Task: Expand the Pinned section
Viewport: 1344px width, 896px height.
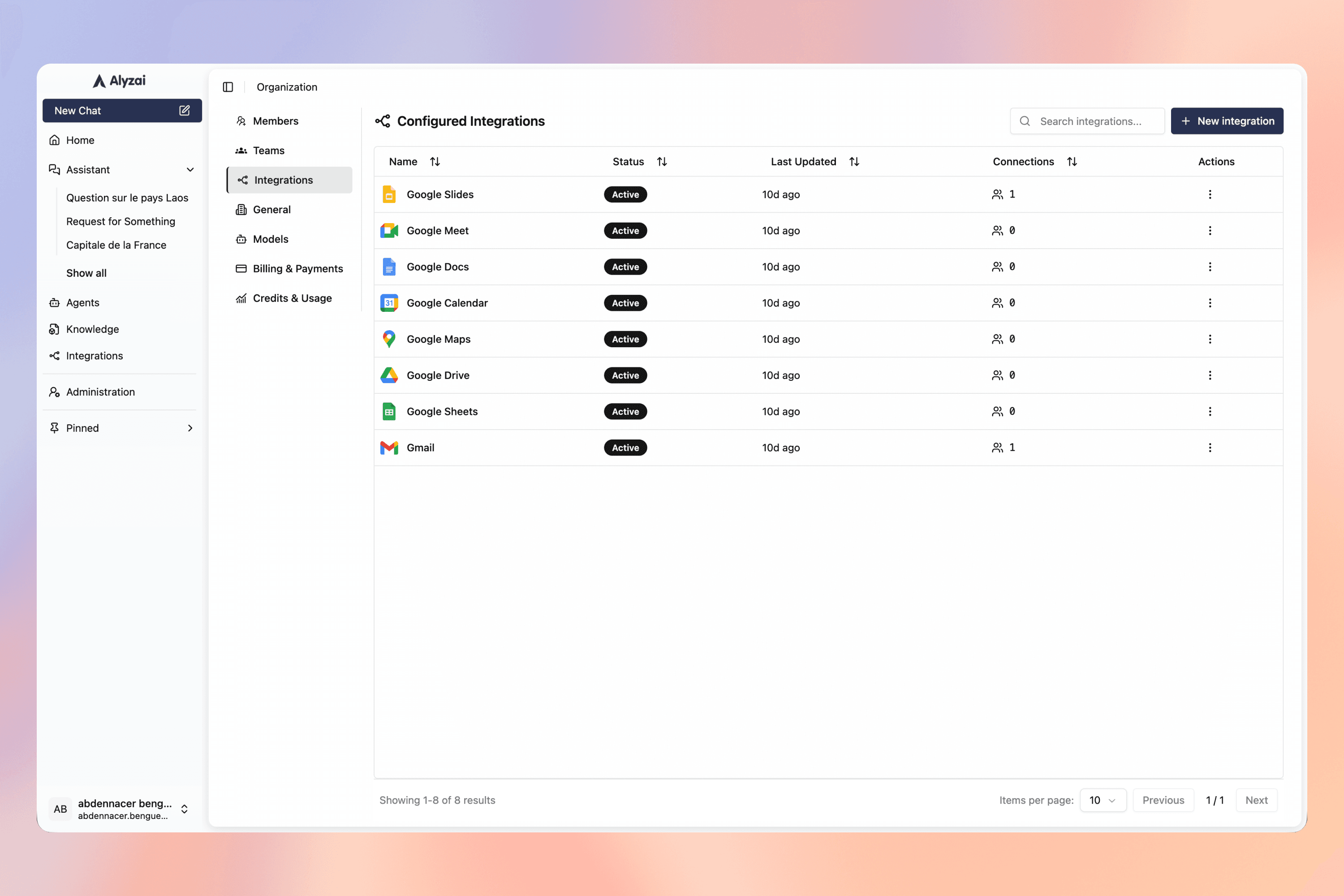Action: pyautogui.click(x=190, y=428)
